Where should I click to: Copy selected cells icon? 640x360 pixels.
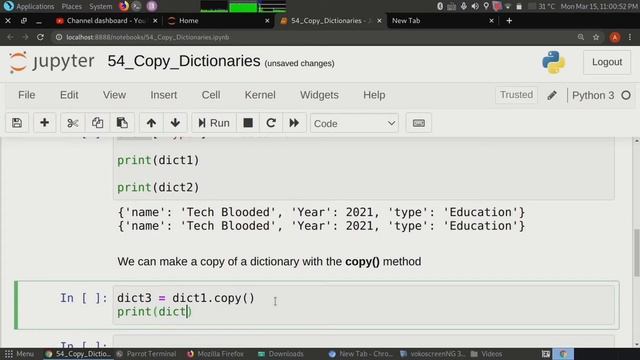97,123
